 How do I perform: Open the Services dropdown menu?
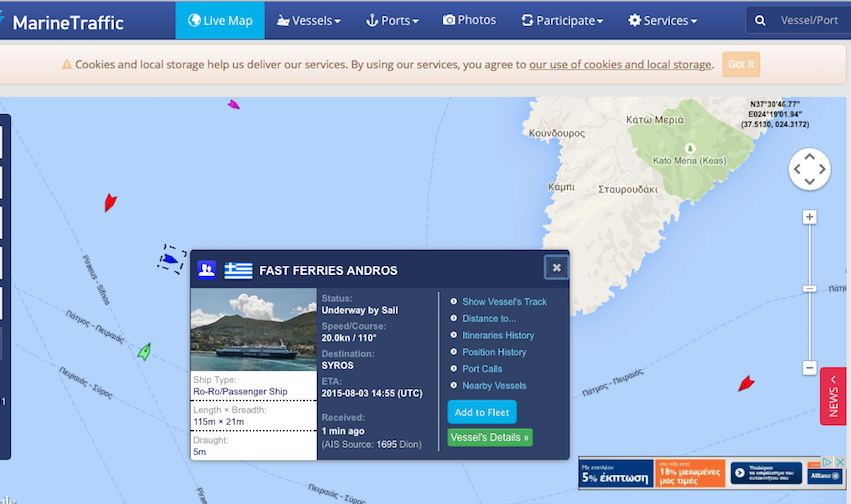[x=663, y=20]
